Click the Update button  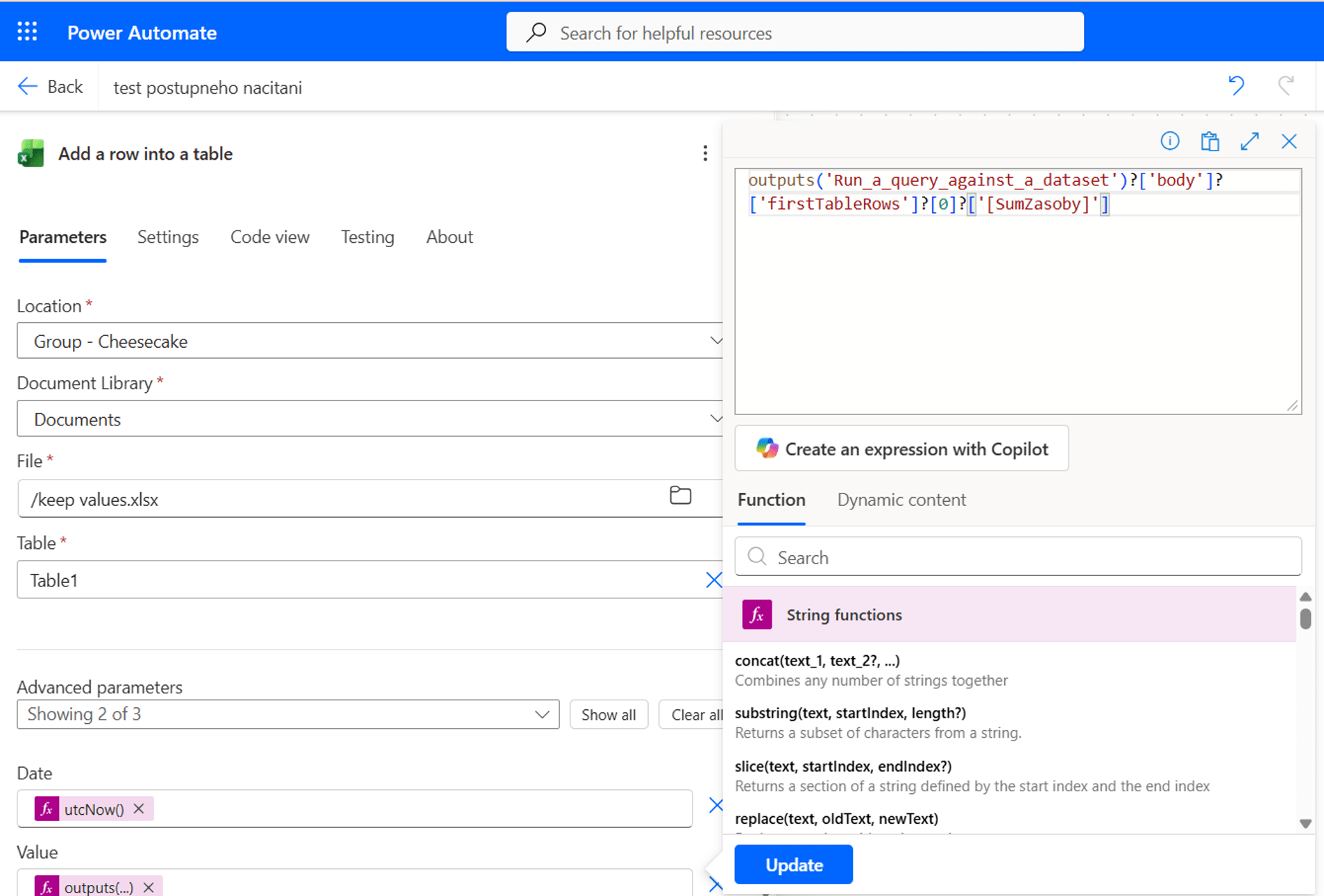[x=793, y=865]
